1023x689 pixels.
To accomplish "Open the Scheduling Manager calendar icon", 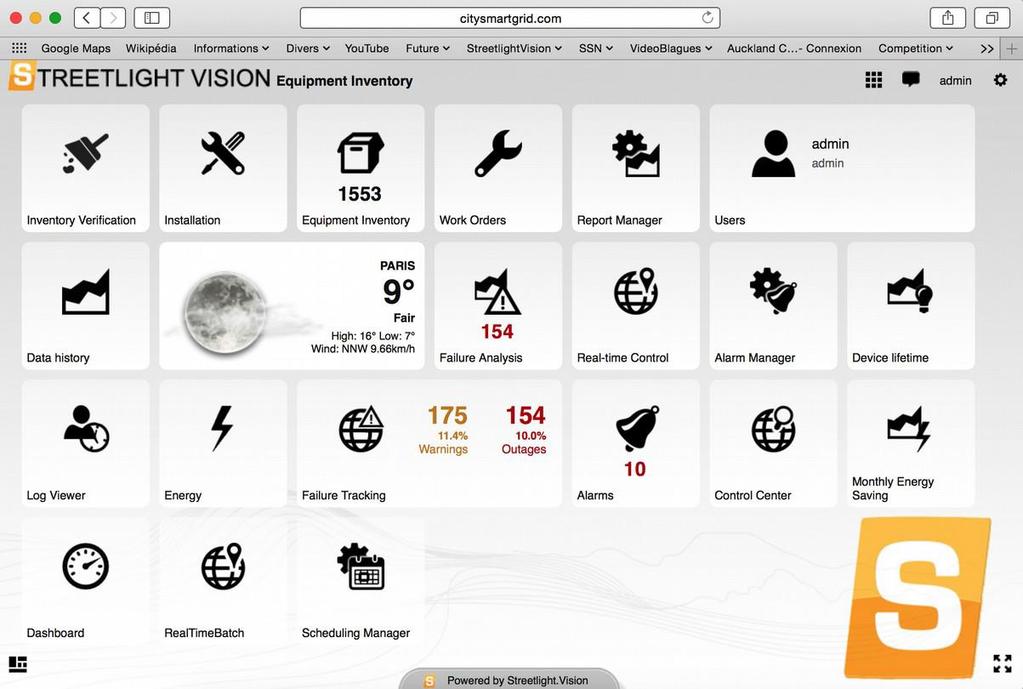I will [x=361, y=566].
